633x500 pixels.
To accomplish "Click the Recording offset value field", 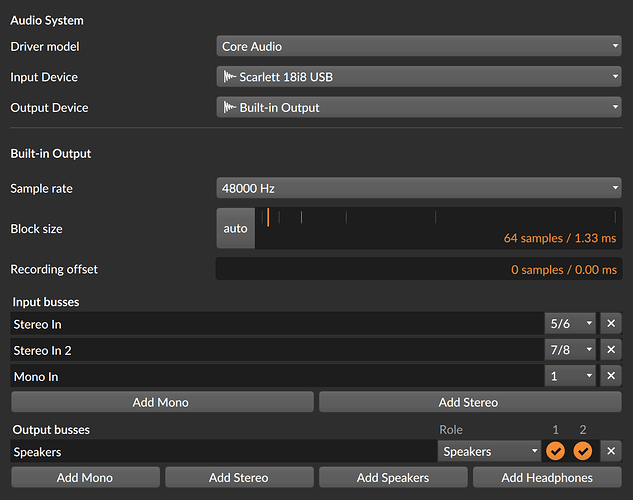I will click(x=419, y=269).
